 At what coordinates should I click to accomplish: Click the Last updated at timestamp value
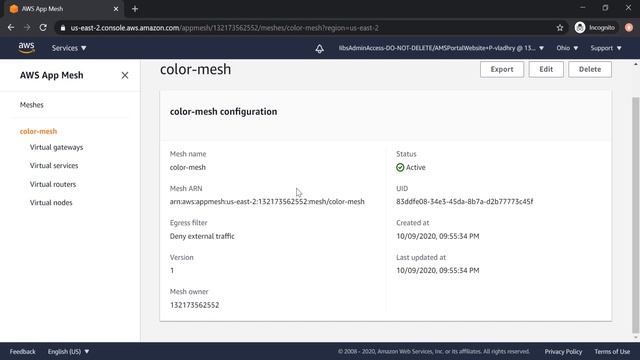[438, 271]
